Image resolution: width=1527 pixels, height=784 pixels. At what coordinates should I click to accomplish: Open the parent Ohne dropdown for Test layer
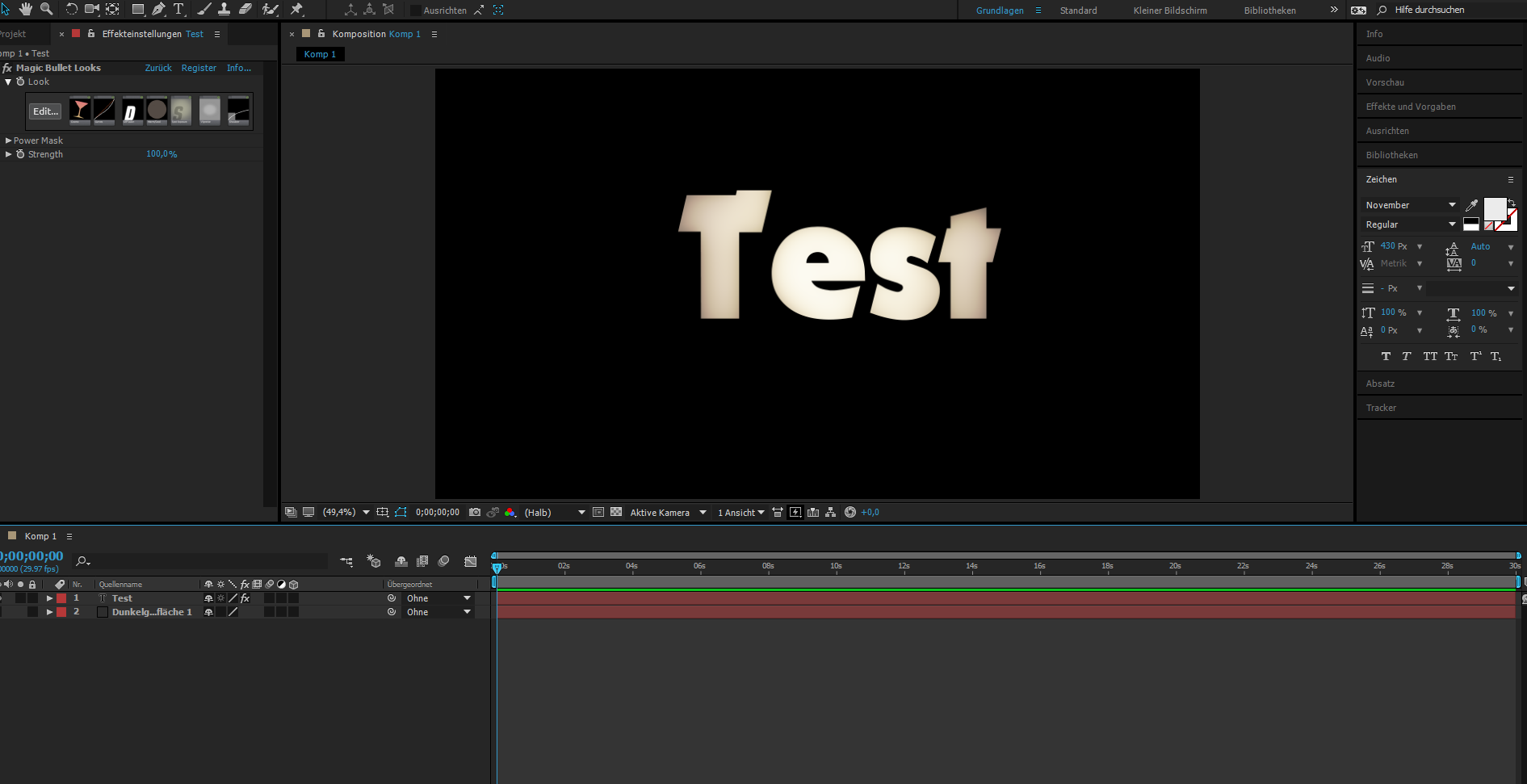(x=438, y=598)
